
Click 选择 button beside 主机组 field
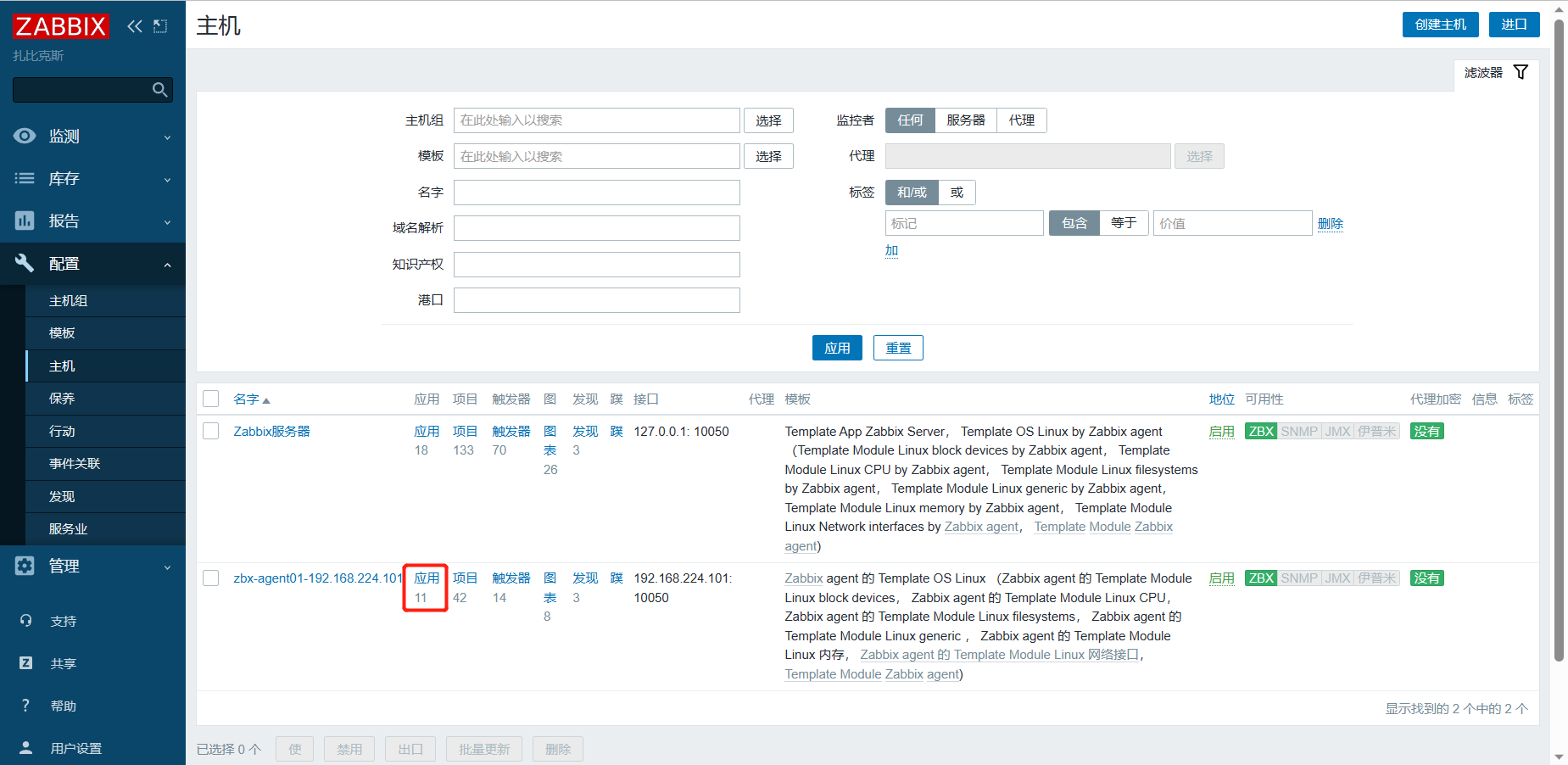(x=768, y=120)
